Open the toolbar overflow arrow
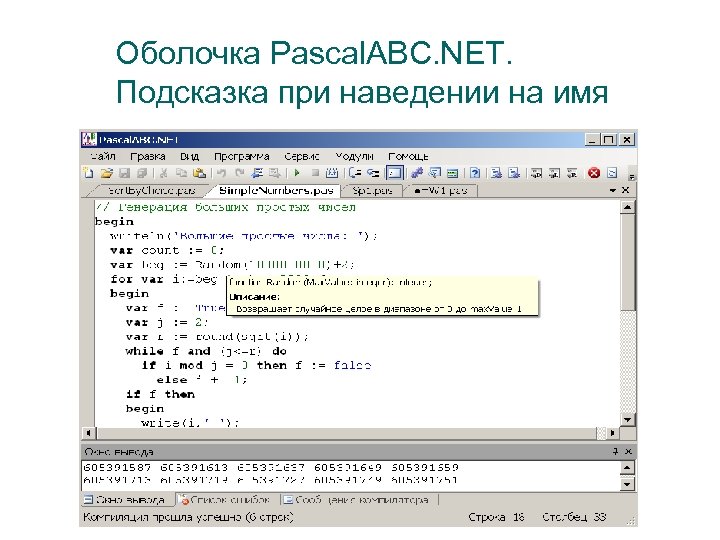 tap(632, 176)
